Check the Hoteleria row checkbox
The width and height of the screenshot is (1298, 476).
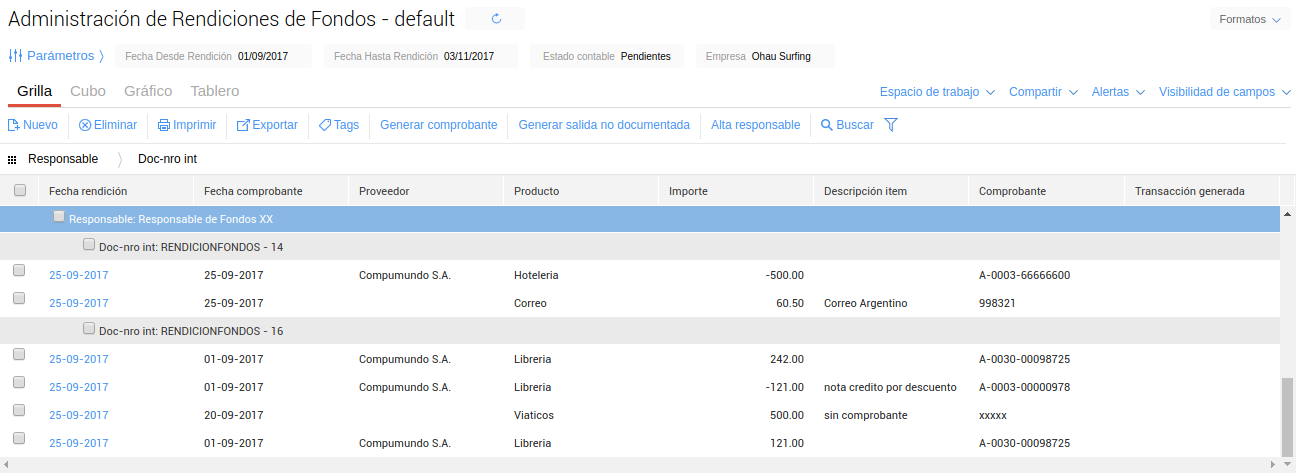(x=19, y=271)
